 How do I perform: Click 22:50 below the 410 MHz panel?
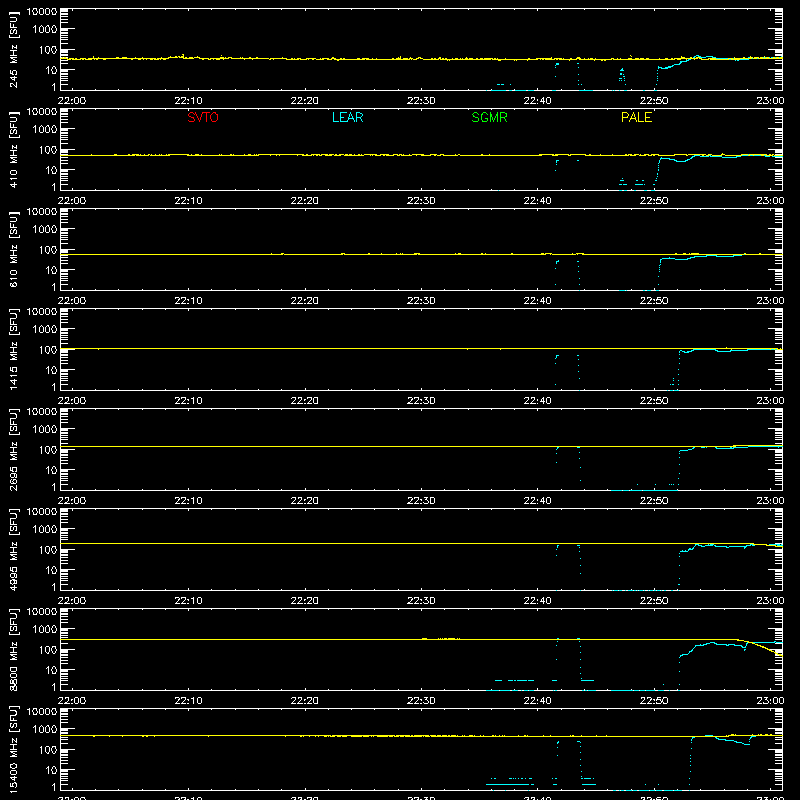point(654,201)
